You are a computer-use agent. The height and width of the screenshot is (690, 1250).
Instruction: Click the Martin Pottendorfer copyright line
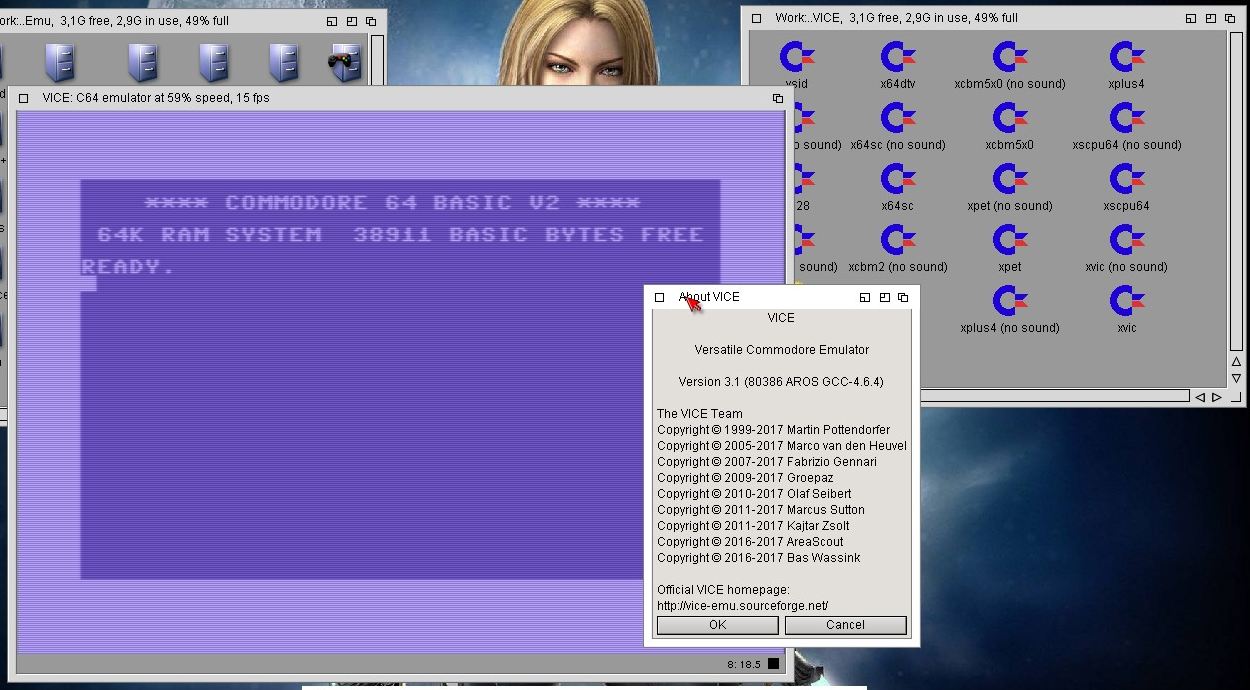click(x=773, y=430)
